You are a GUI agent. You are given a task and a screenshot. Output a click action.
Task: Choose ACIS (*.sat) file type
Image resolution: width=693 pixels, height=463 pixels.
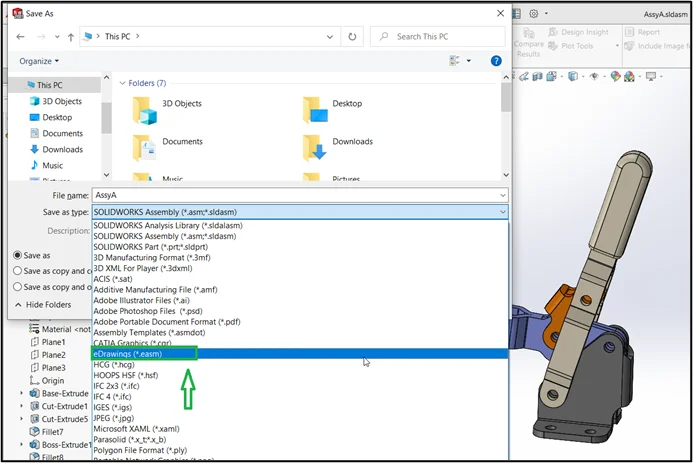(x=300, y=279)
